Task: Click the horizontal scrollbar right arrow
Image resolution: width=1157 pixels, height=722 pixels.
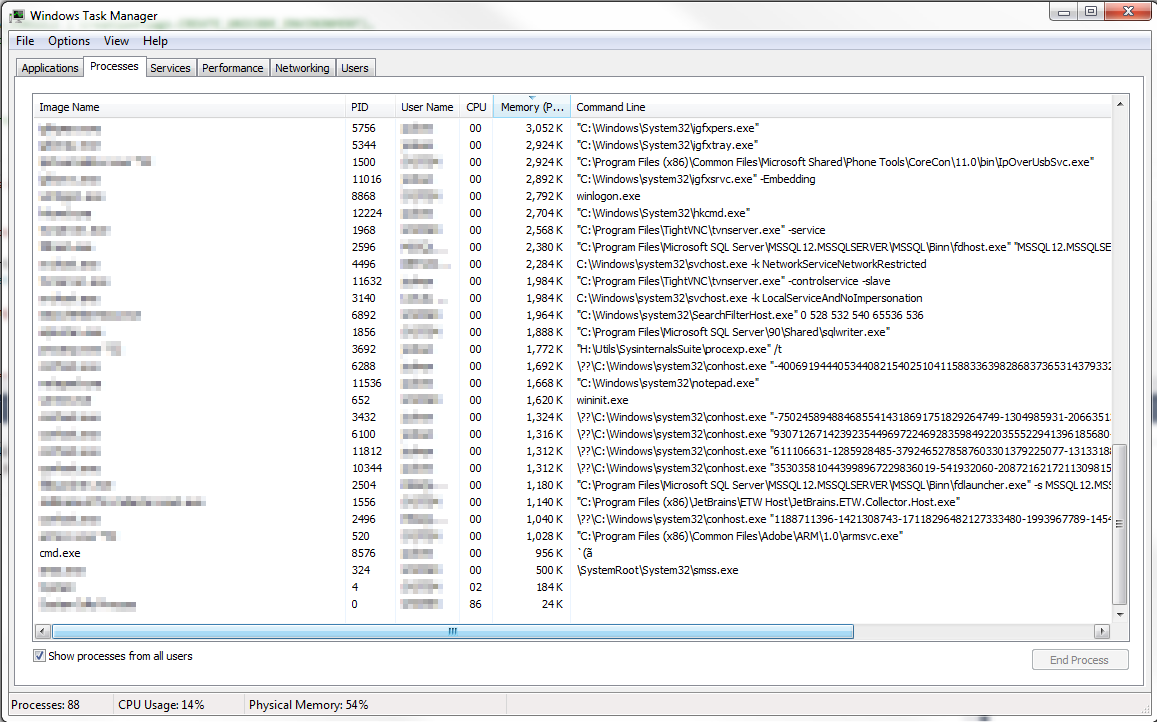Action: click(1102, 631)
